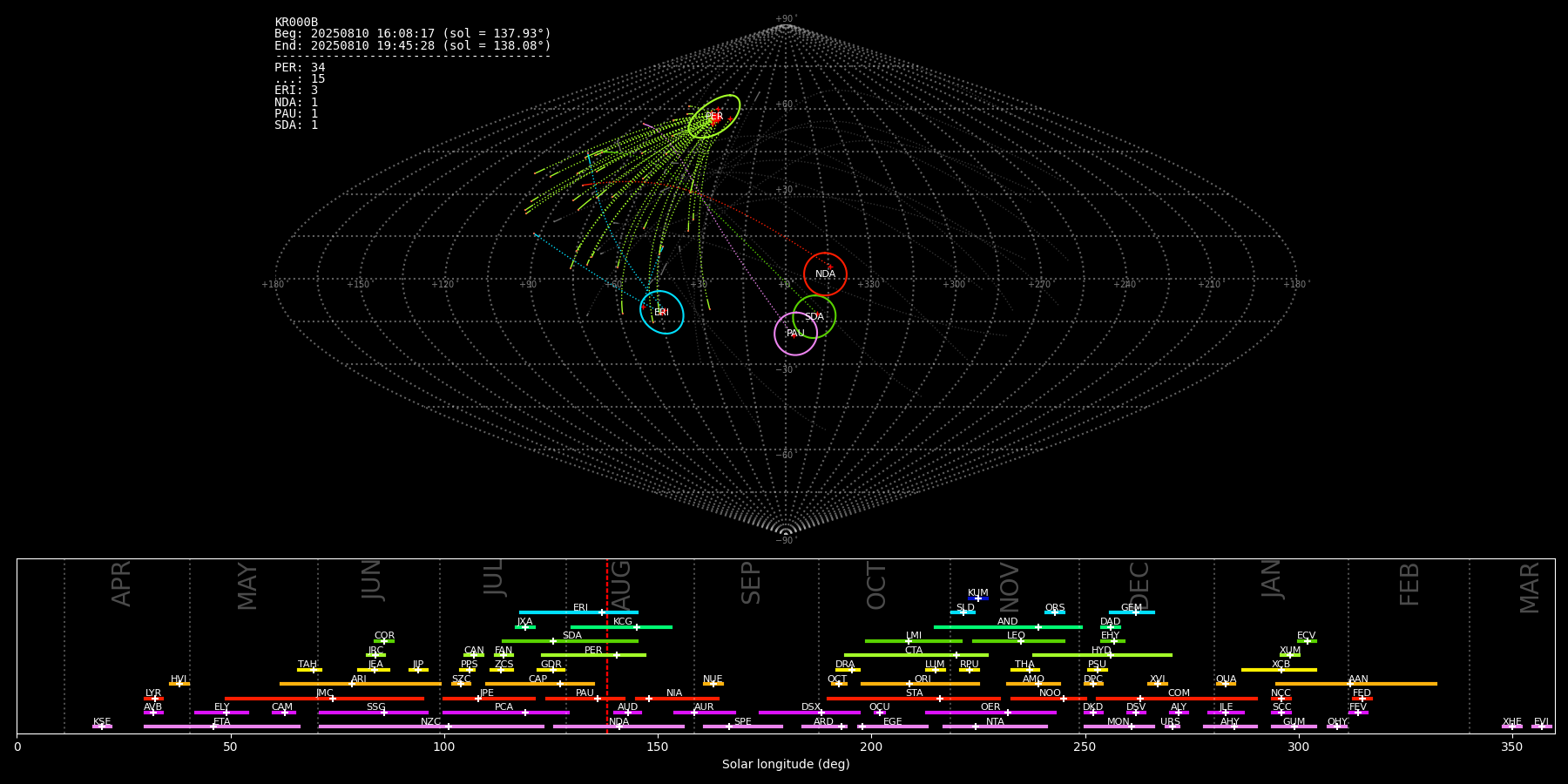Viewport: 1568px width, 784px height.
Task: Select the JMC red bar in timeline
Action: pos(325,698)
